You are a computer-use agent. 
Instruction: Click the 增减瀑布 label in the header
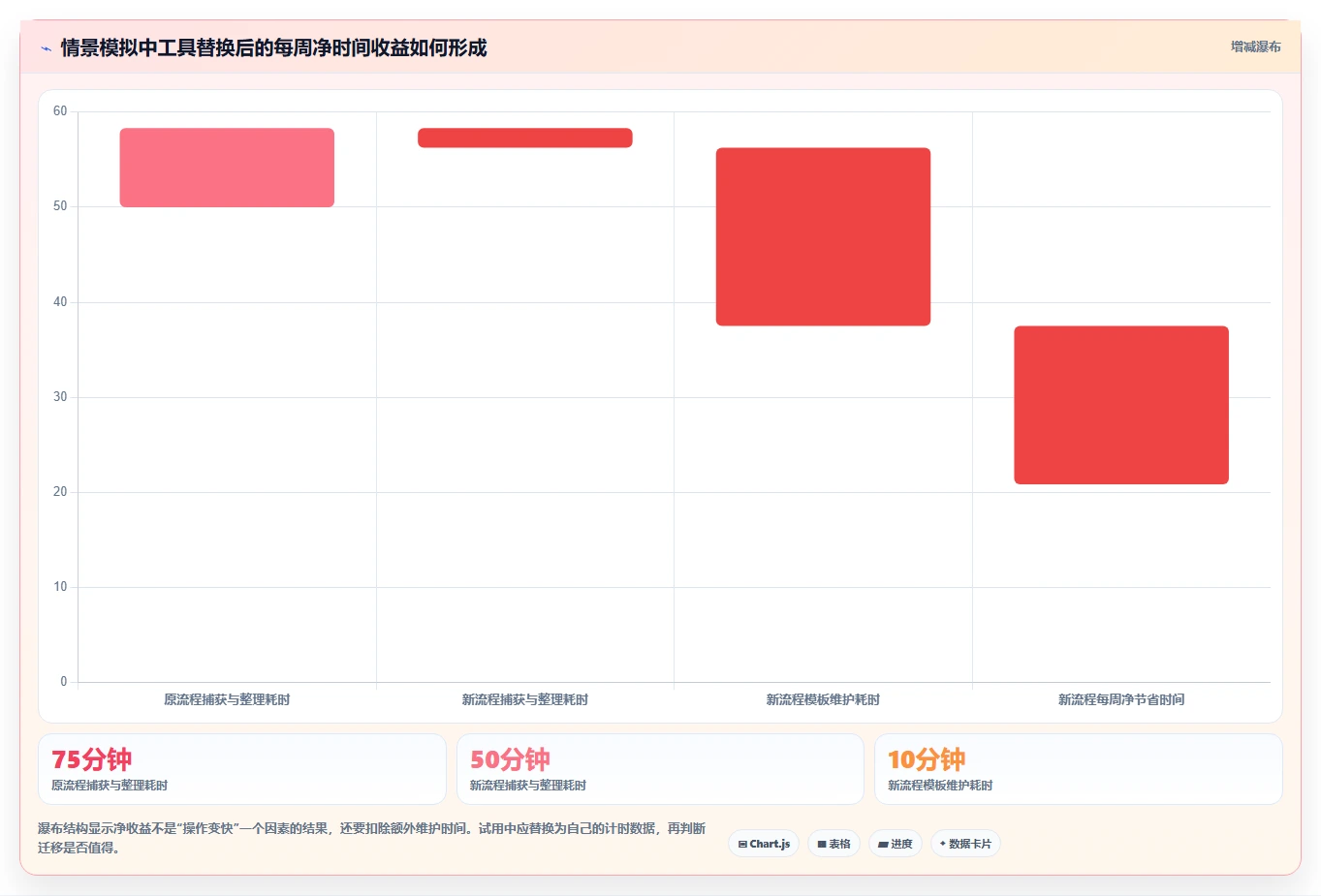pyautogui.click(x=1255, y=46)
